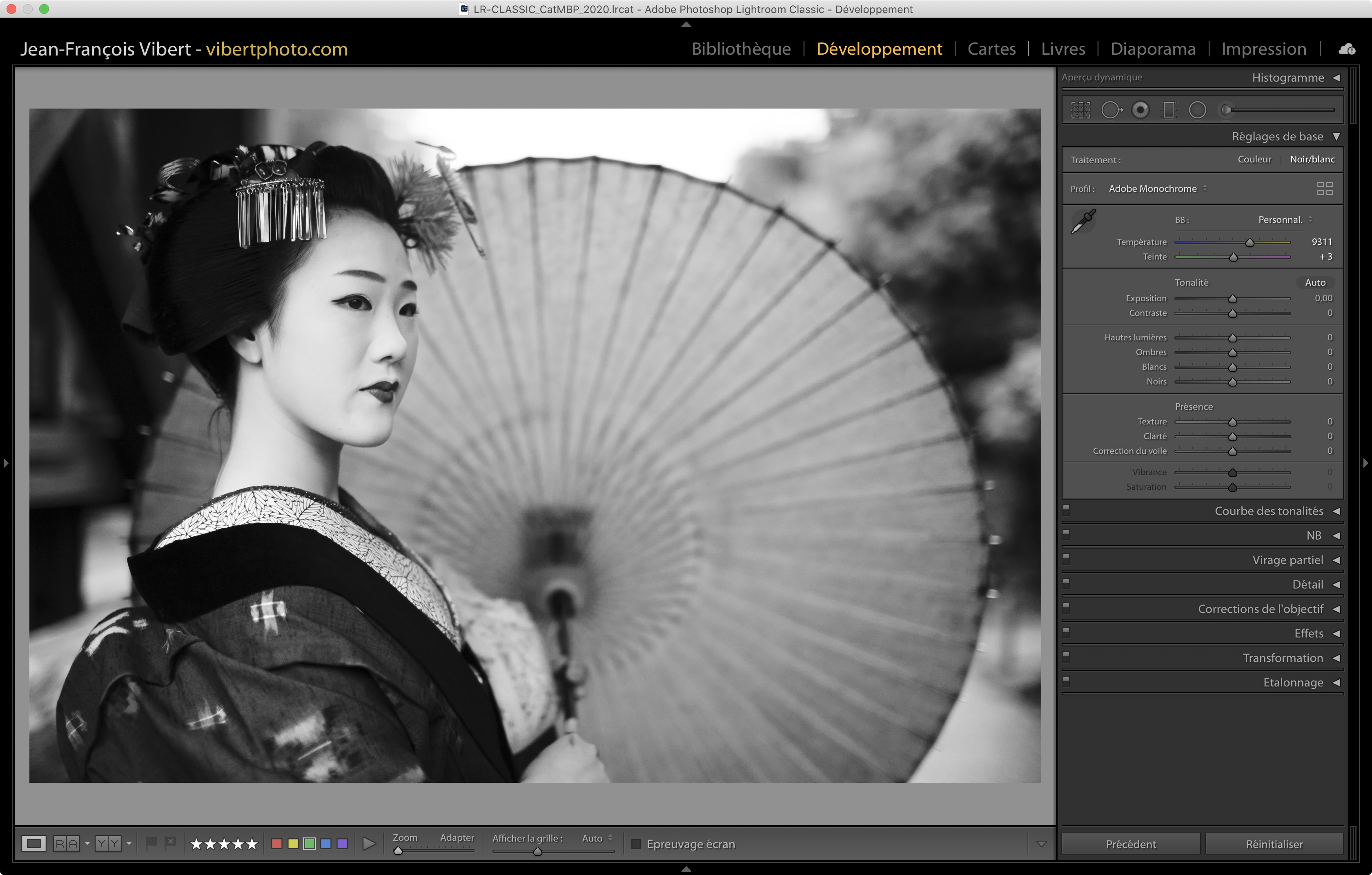Click the Réinitialiser button

coord(1274,844)
